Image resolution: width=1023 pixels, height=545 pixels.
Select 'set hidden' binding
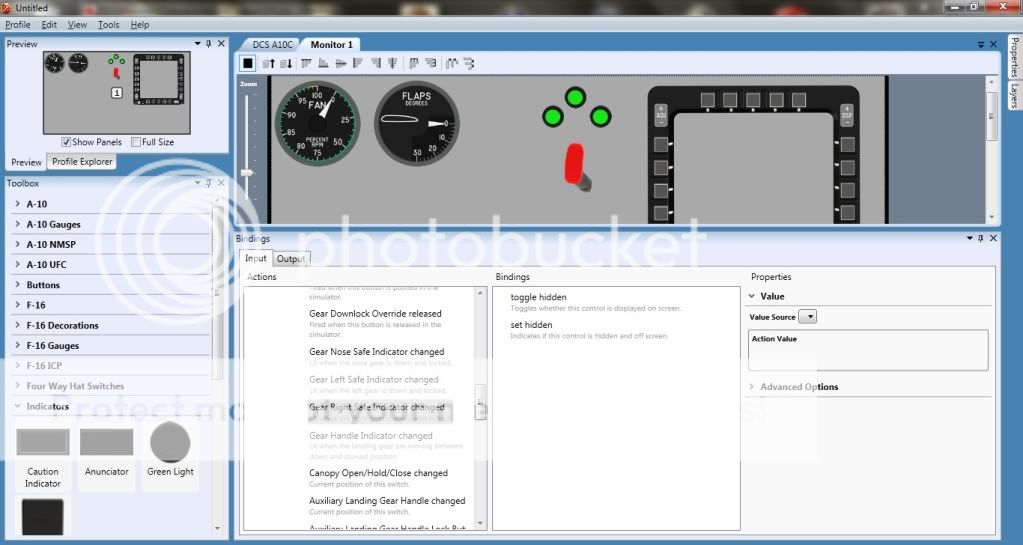point(531,324)
